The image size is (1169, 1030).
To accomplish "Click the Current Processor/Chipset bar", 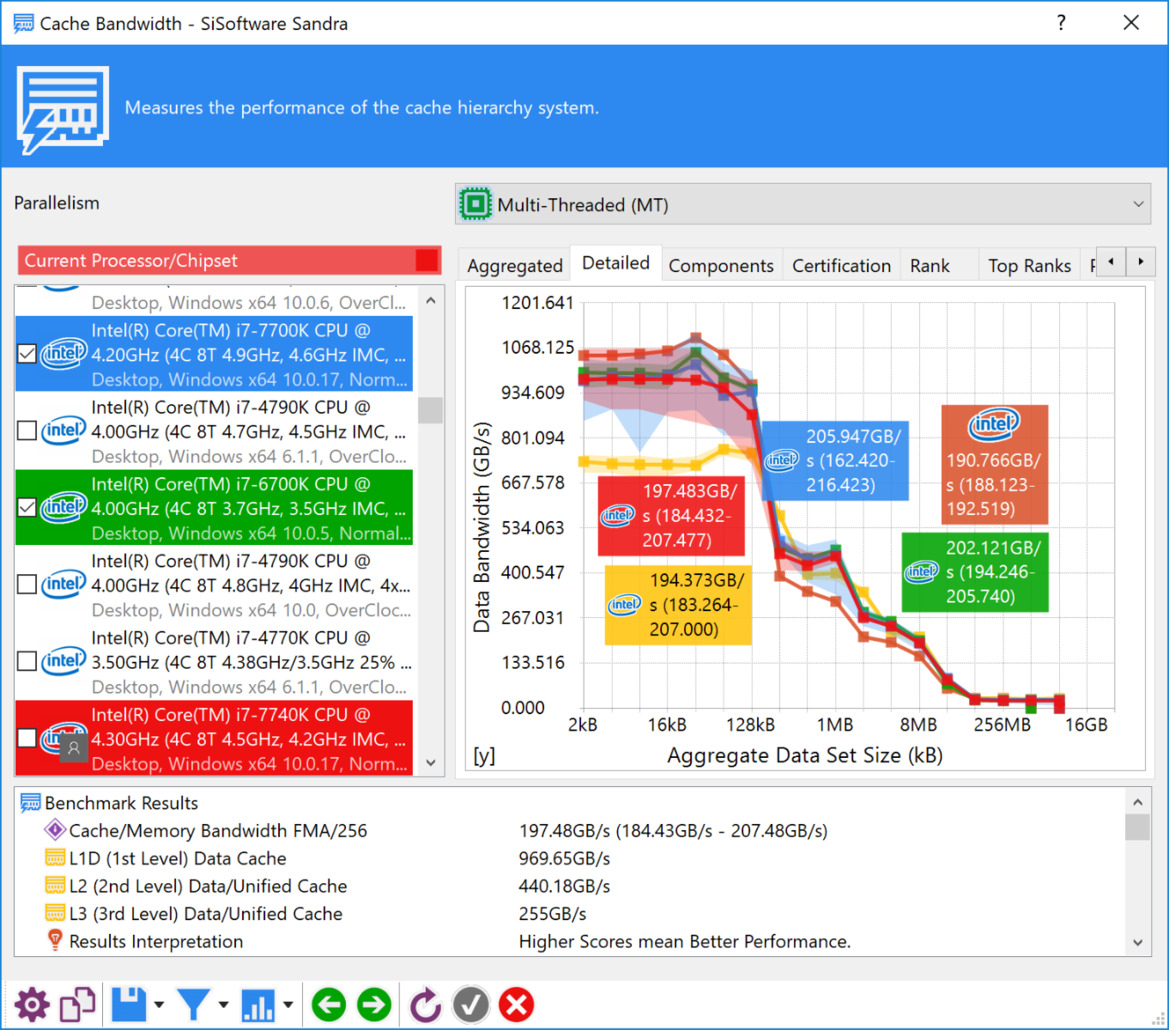I will click(229, 260).
